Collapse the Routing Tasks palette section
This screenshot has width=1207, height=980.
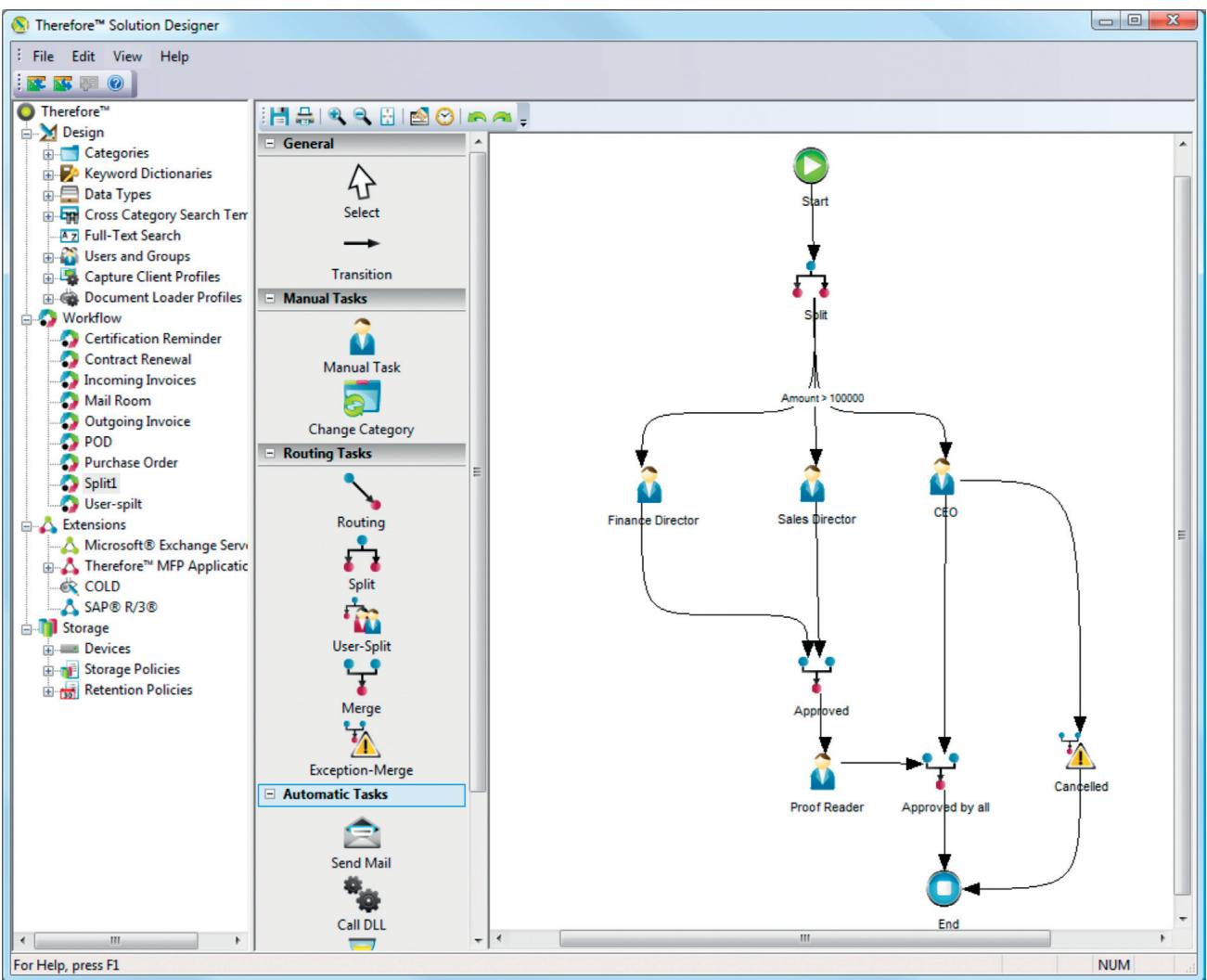click(271, 454)
